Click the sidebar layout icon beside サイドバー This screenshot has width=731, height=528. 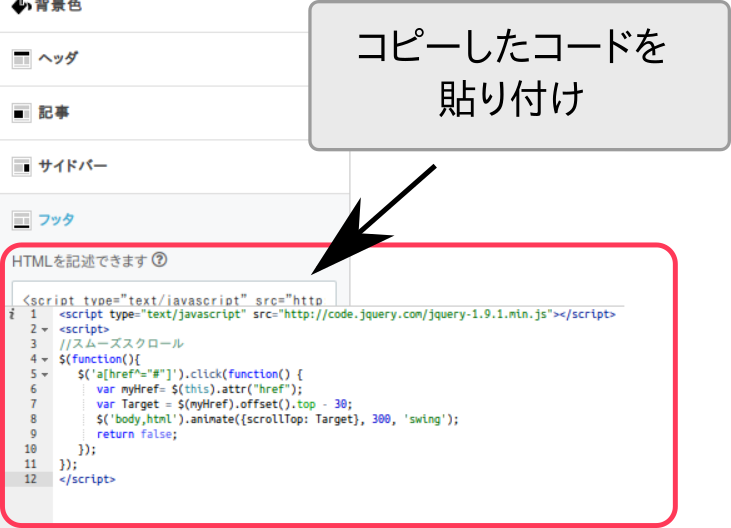click(x=21, y=166)
